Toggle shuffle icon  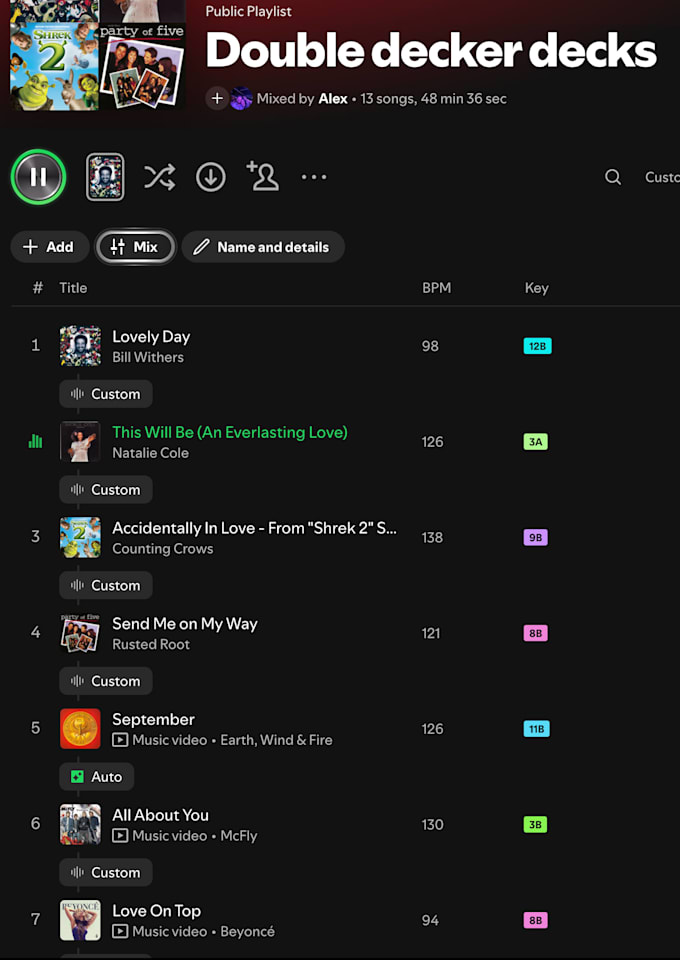(x=159, y=178)
